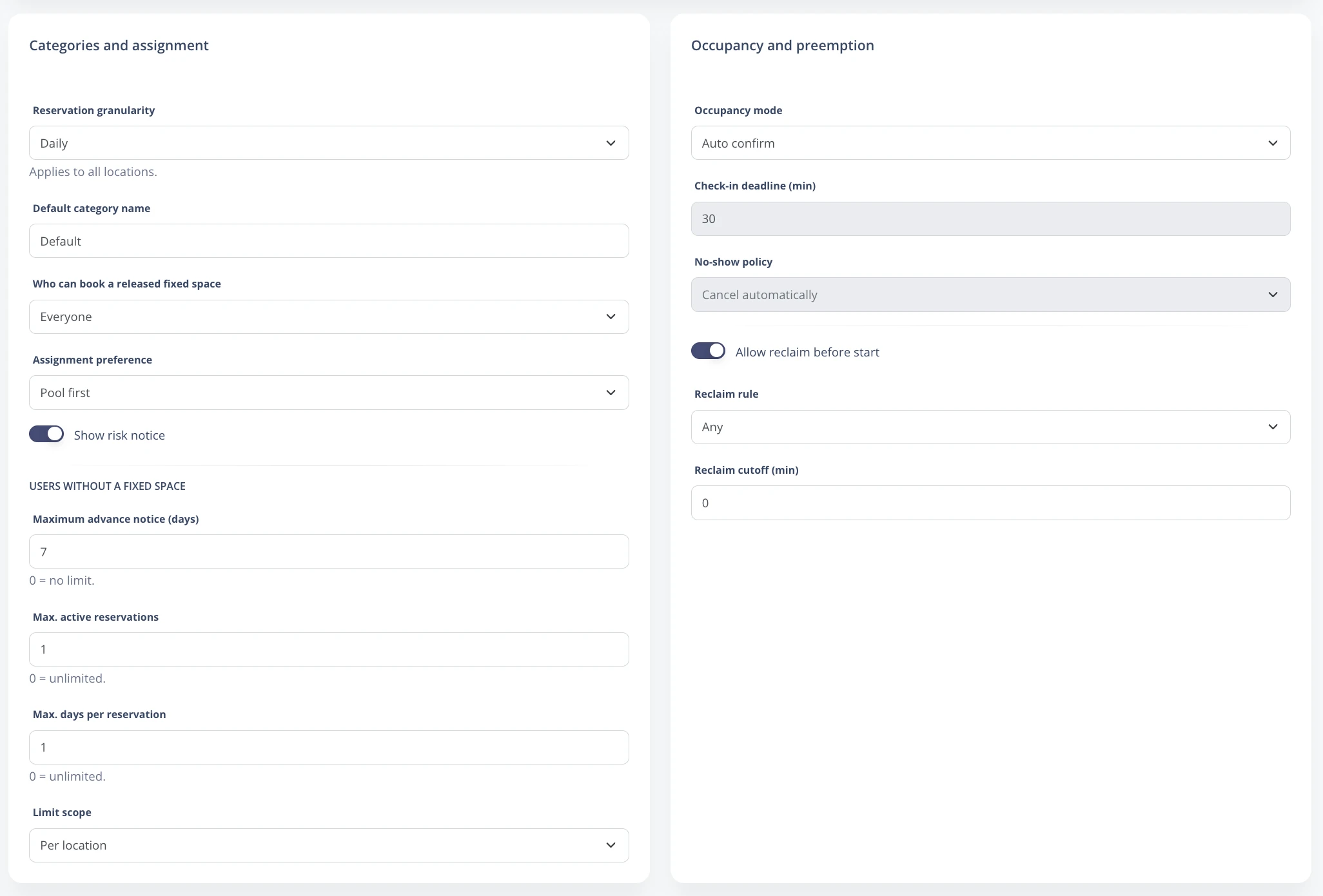Click the '0 = no limit.' hint
This screenshot has height=896, width=1323.
click(x=61, y=580)
